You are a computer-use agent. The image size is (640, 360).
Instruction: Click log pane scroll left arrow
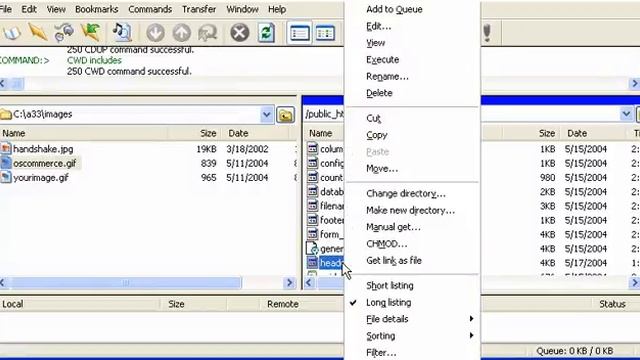tap(3, 84)
